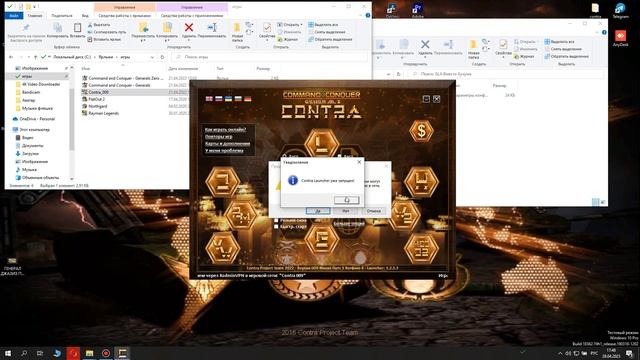Select the Ukrainian flag language icon

point(228,99)
